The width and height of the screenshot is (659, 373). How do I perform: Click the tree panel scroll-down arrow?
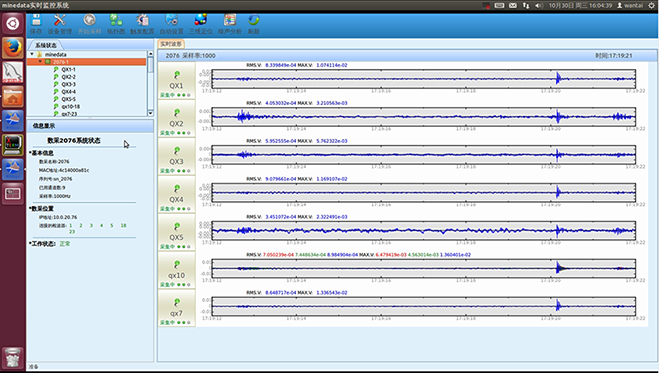(150, 113)
